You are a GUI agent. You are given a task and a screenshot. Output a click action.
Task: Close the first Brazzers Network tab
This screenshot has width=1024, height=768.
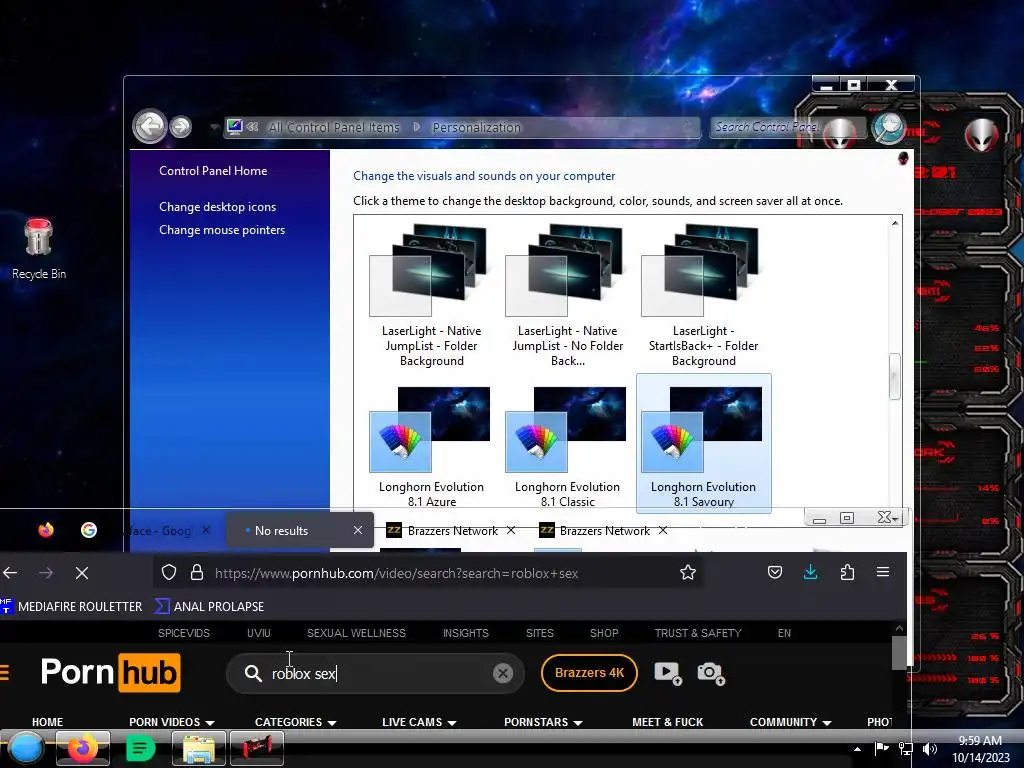click(511, 530)
